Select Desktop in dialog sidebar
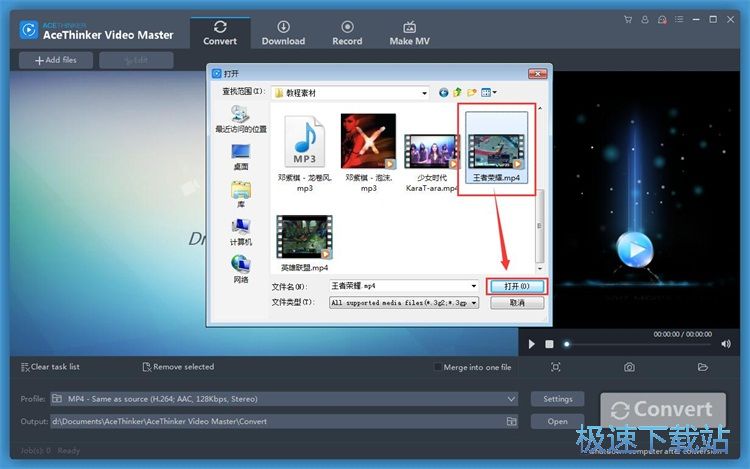 pyautogui.click(x=241, y=157)
